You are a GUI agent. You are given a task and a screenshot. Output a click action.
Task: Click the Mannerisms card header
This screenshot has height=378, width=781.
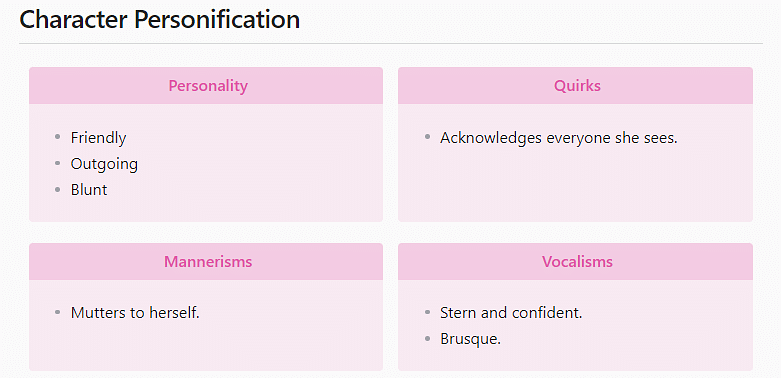[x=208, y=261]
